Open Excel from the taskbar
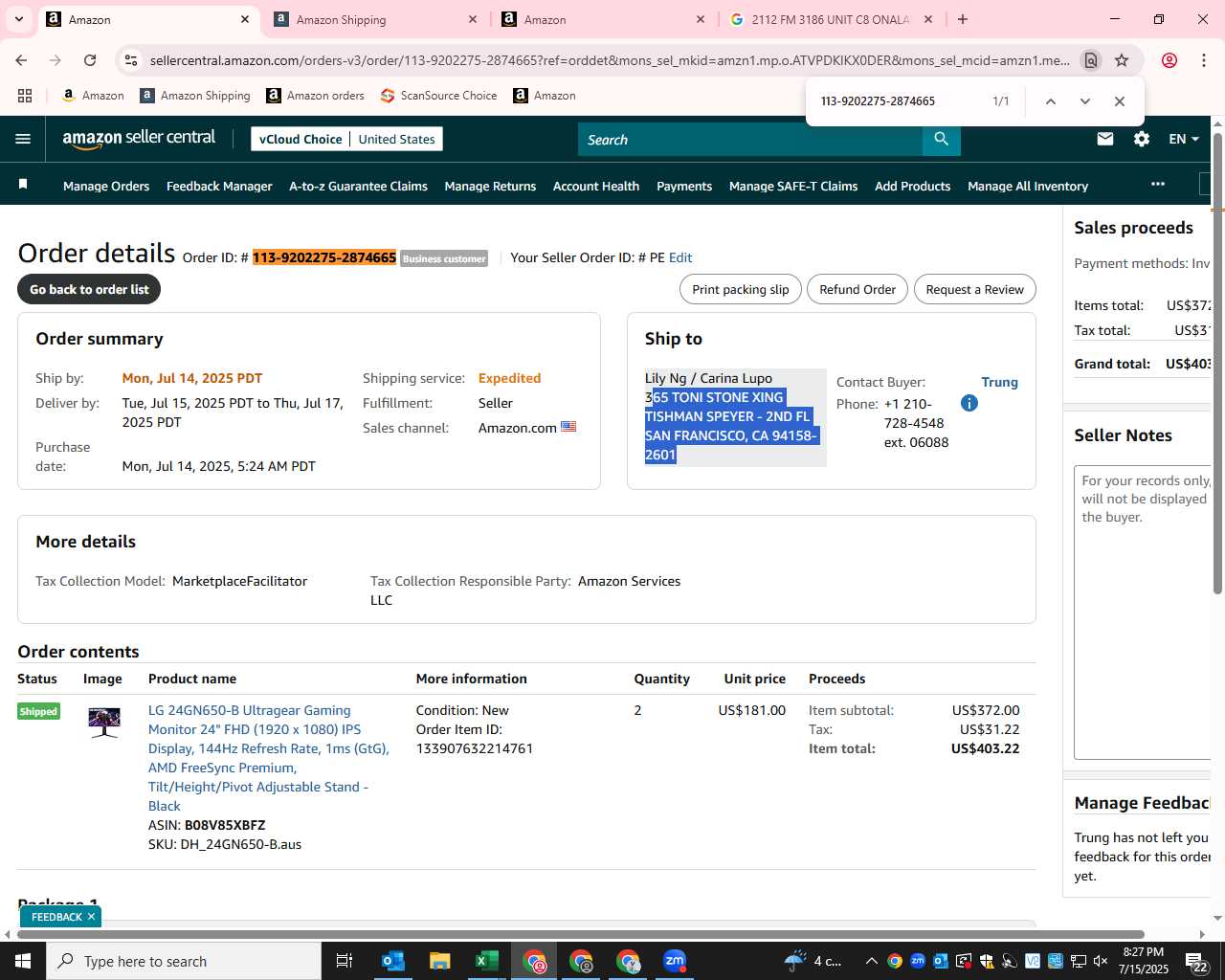Screen dimensions: 1225x980 click(x=486, y=961)
